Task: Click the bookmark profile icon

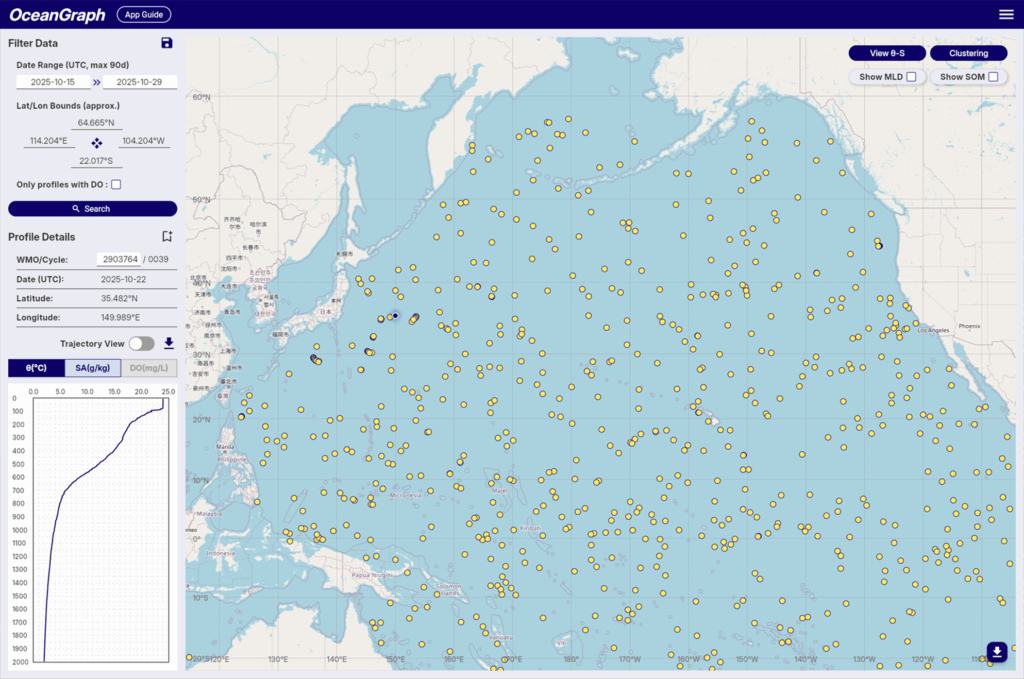Action: tap(167, 237)
